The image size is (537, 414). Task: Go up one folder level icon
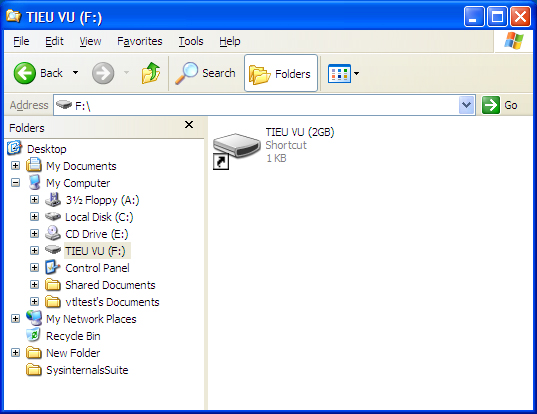151,73
